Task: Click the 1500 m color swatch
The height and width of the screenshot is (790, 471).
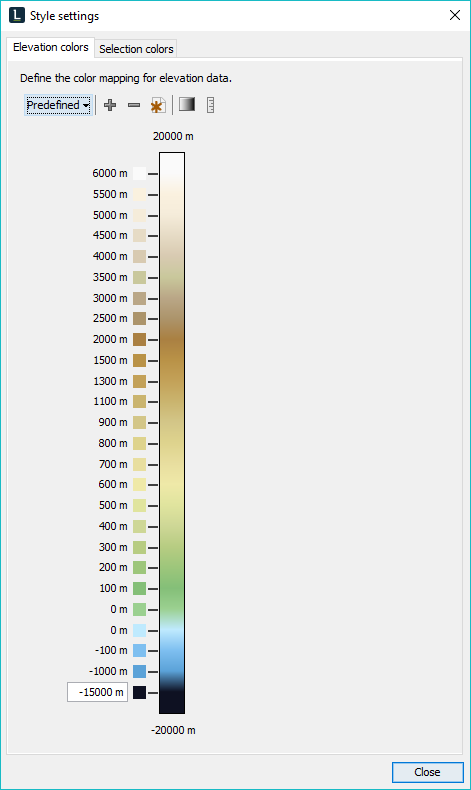Action: pyautogui.click(x=140, y=360)
